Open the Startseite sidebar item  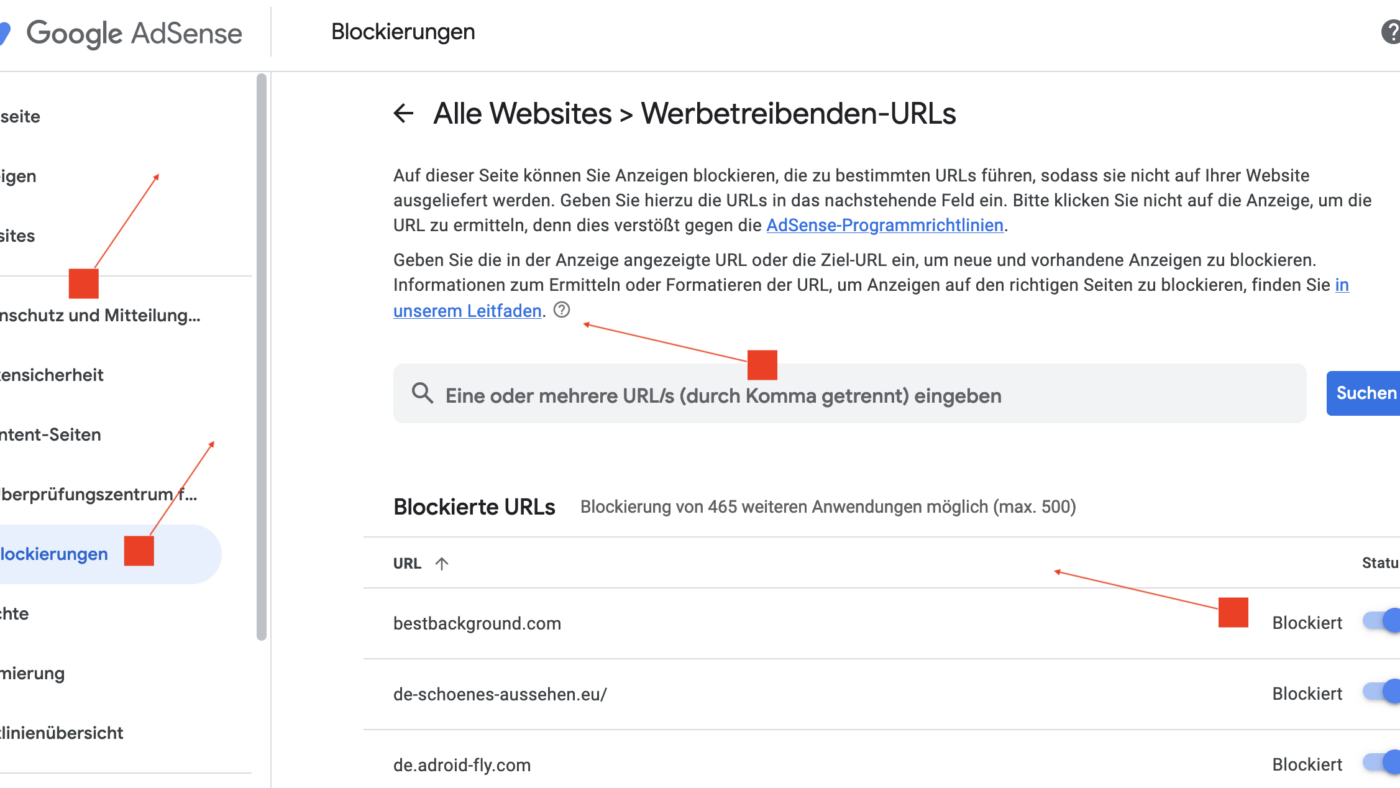pyautogui.click(x=20, y=116)
